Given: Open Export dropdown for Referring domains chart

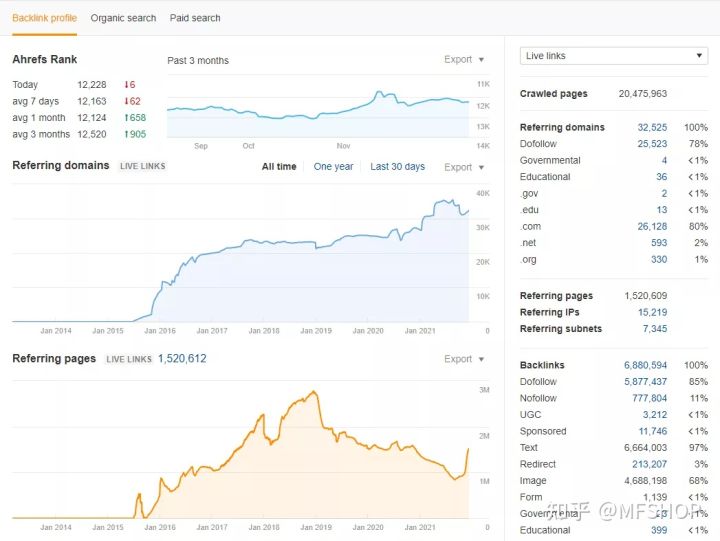Looking at the screenshot, I should 464,167.
